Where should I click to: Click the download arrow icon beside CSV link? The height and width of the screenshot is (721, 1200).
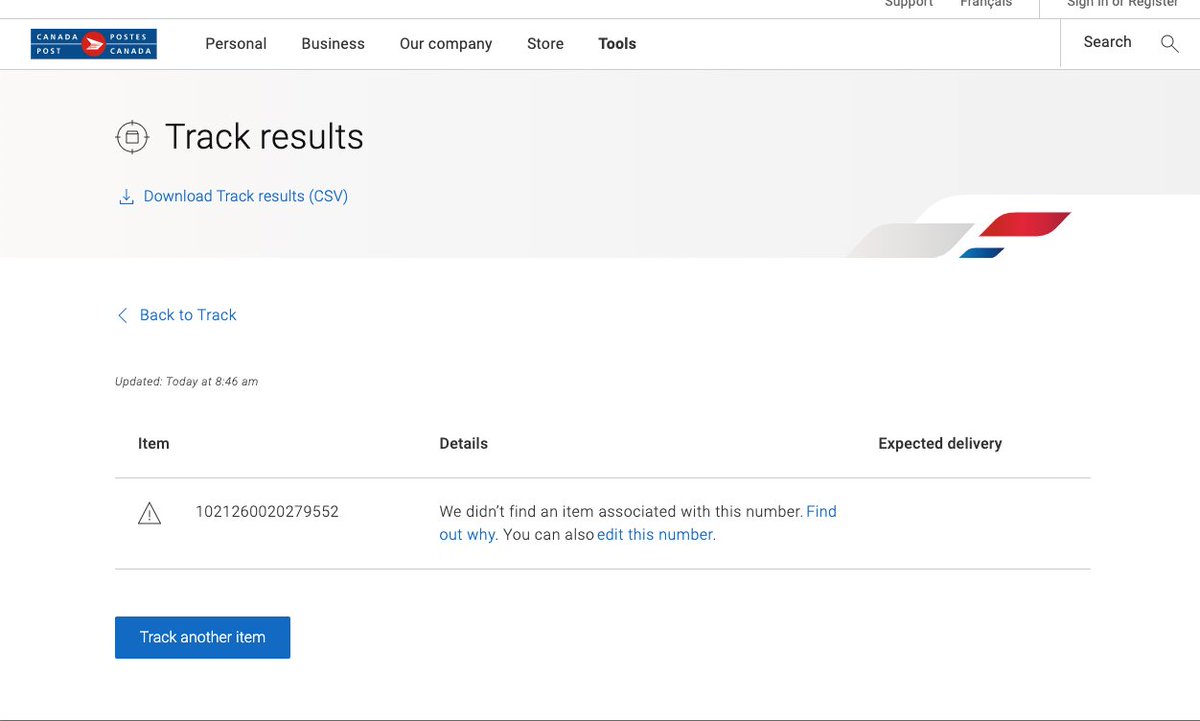point(126,197)
